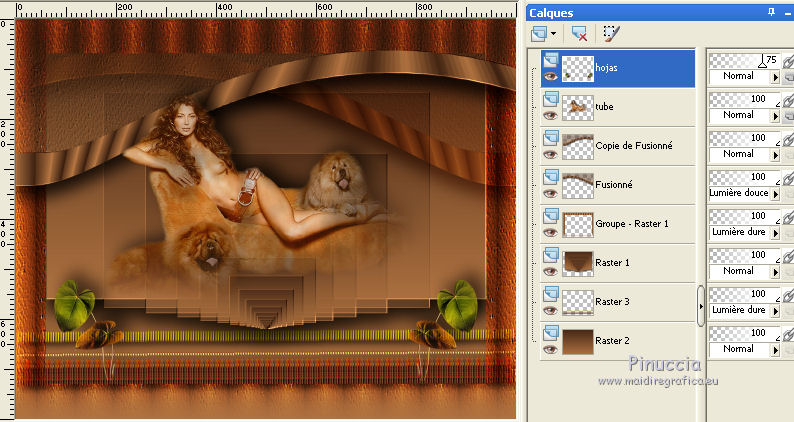This screenshot has width=794, height=422.
Task: Click the Delete Layer icon with red X
Action: 579,33
